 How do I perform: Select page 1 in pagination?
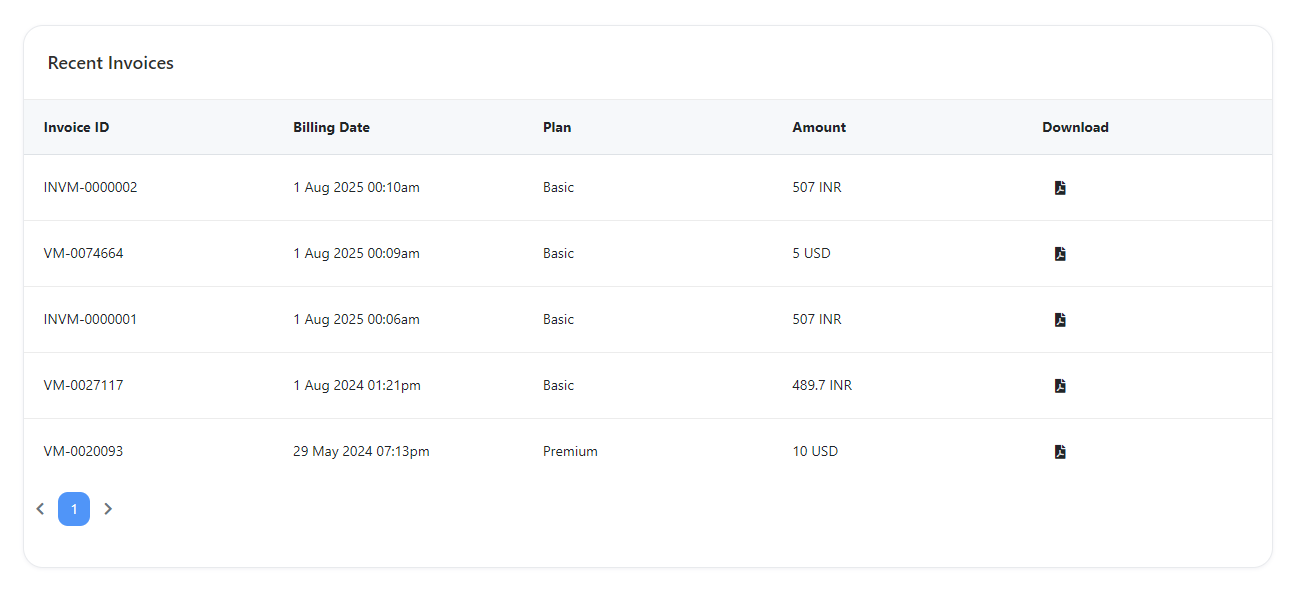tap(74, 509)
